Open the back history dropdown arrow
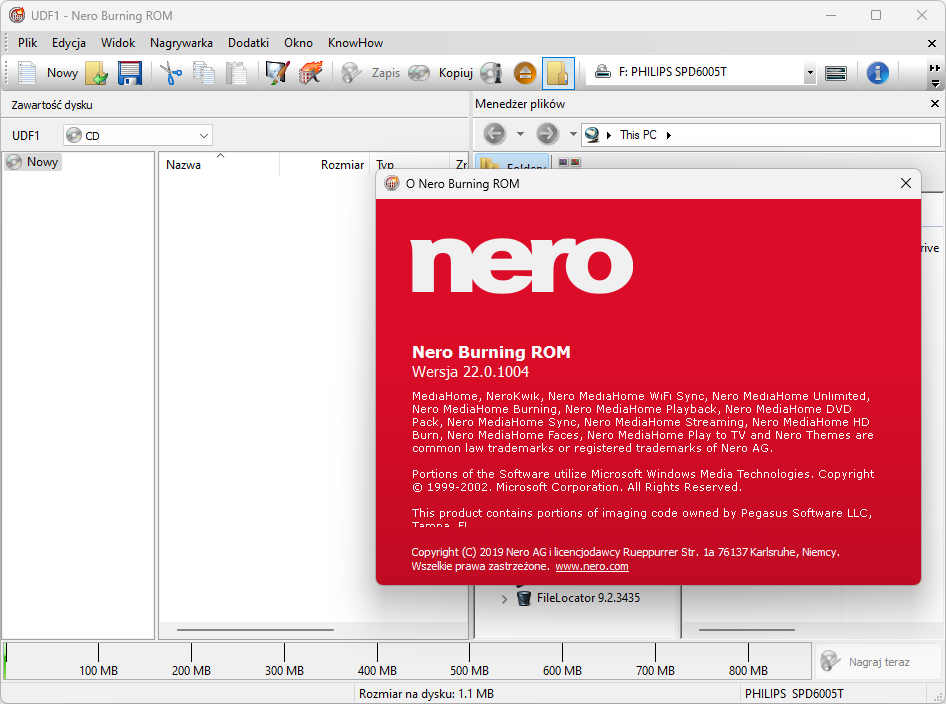Viewport: 946px width, 704px height. (520, 134)
